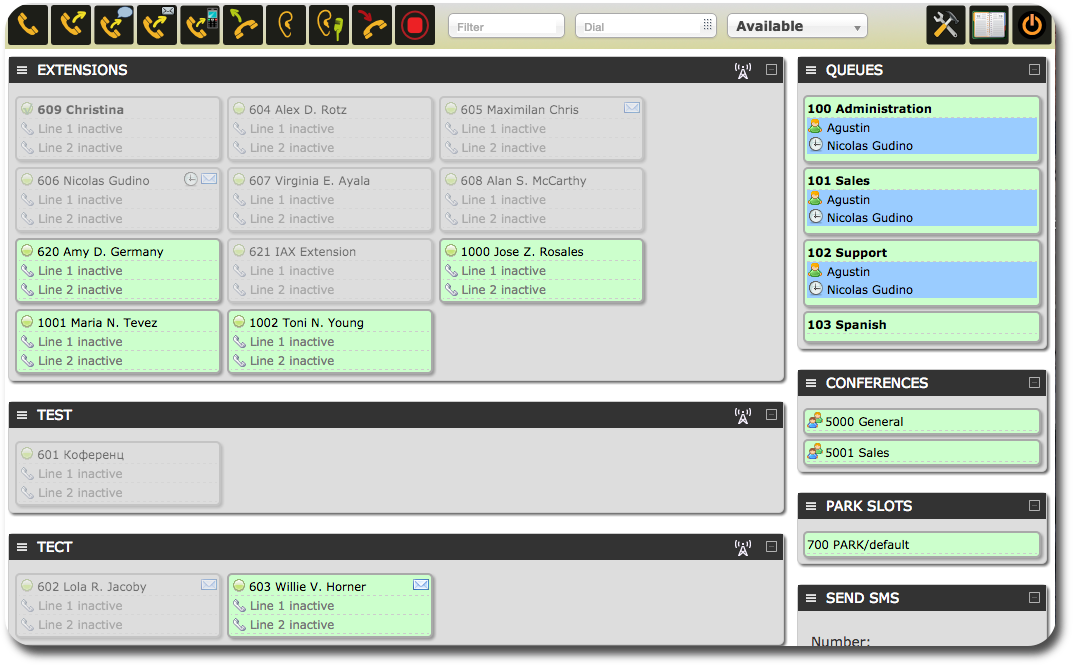Screen dimensions: 1073x665
Task: Open the QUEUES panel hamburger menu
Action: point(811,70)
